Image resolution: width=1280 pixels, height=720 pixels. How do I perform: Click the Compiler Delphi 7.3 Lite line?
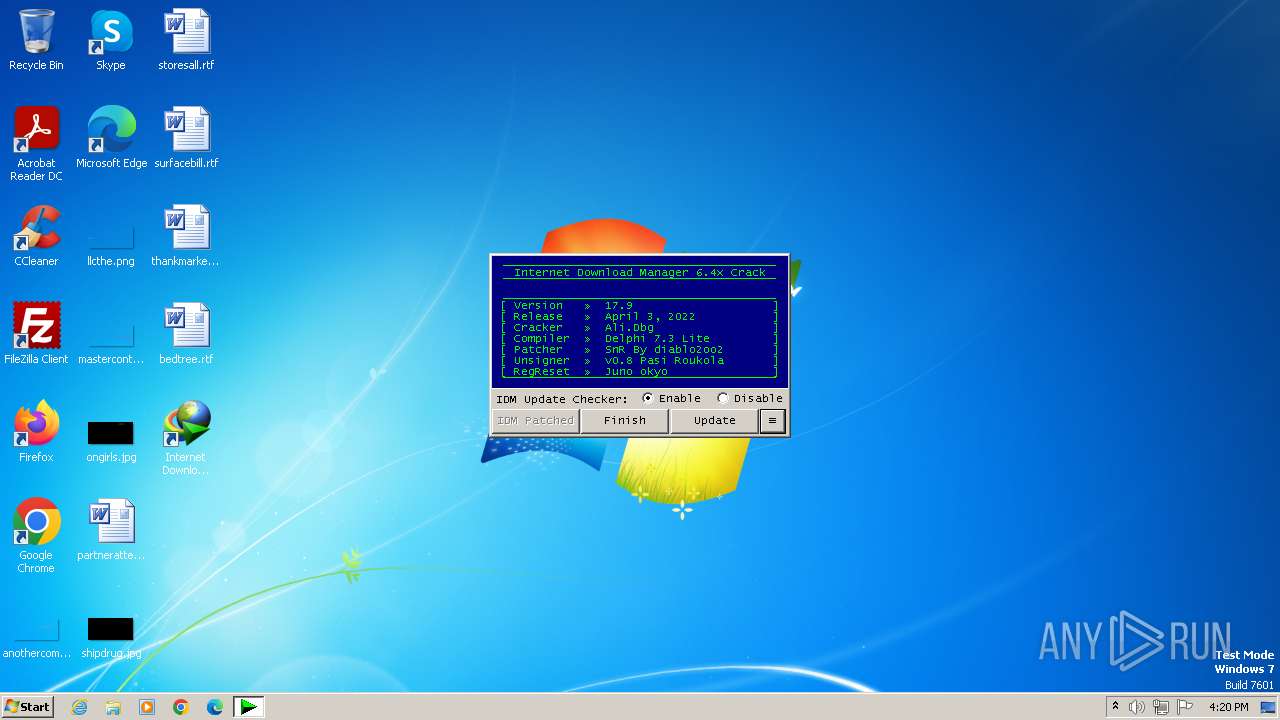(x=640, y=338)
